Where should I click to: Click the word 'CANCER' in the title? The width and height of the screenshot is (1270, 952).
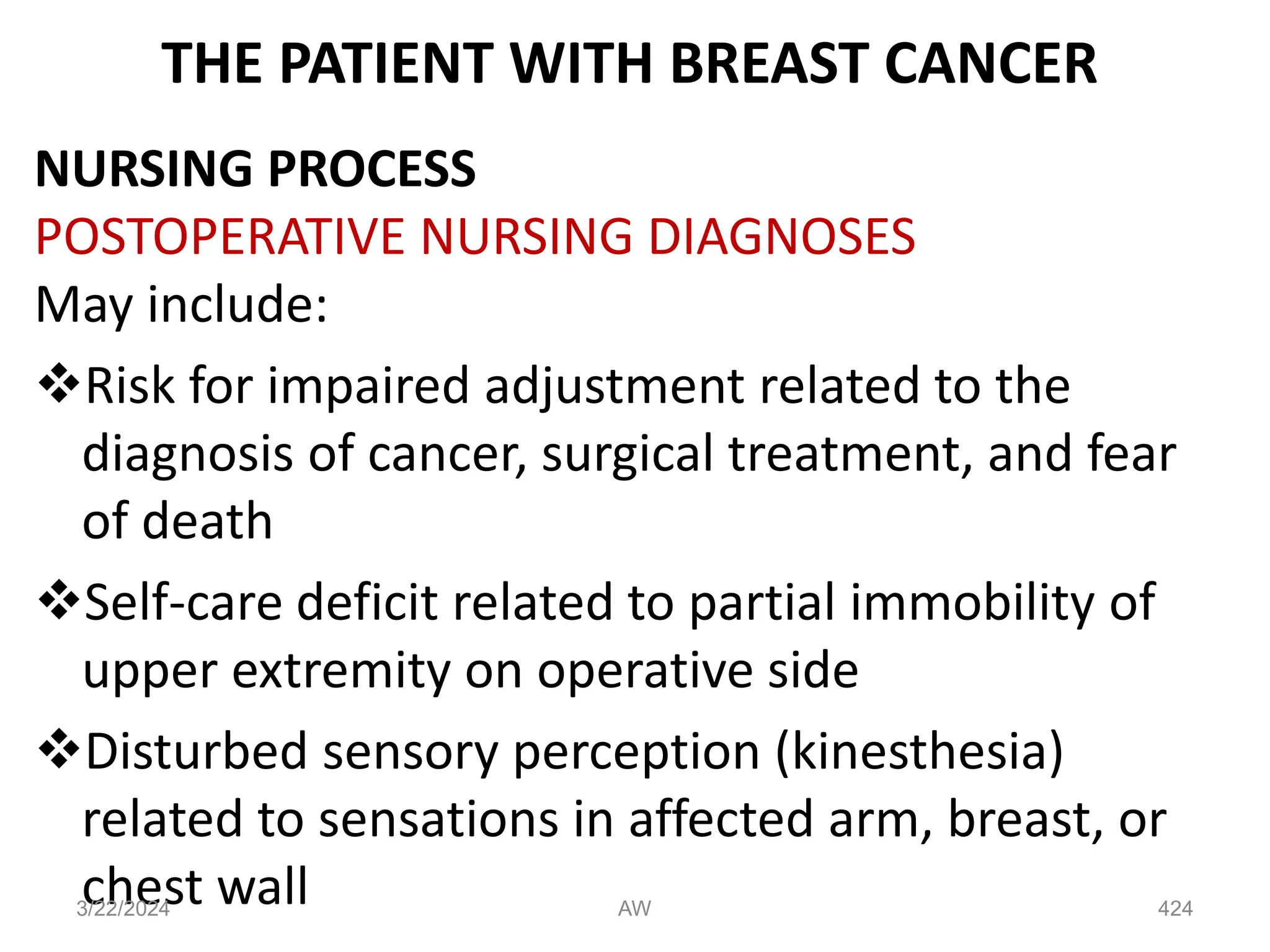coord(990,63)
